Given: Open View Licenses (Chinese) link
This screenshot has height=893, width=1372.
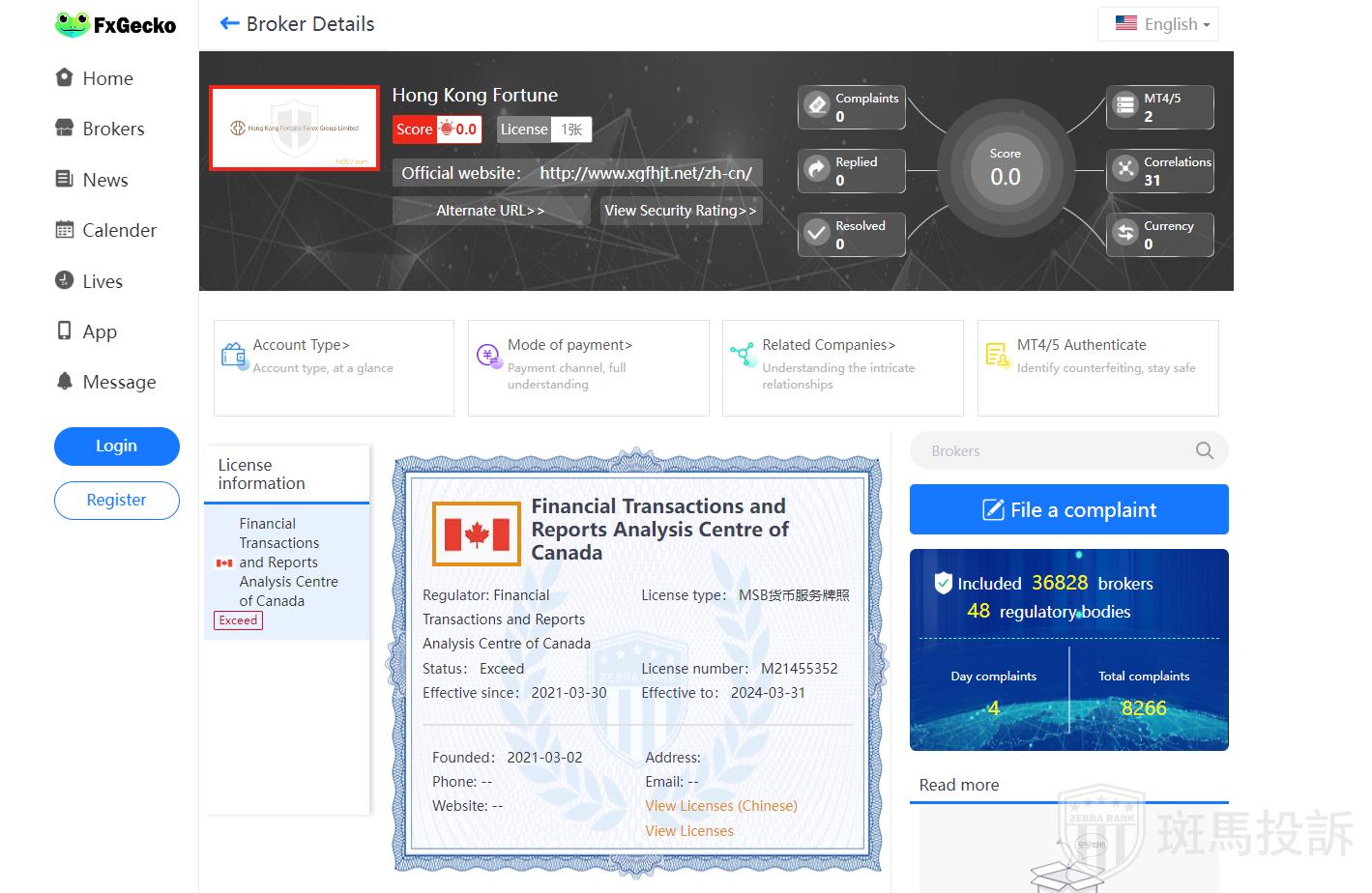Looking at the screenshot, I should click(721, 806).
